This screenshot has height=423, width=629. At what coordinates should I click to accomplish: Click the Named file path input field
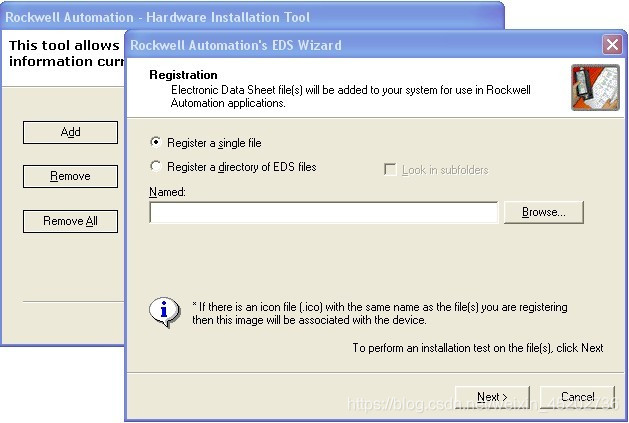[x=323, y=212]
